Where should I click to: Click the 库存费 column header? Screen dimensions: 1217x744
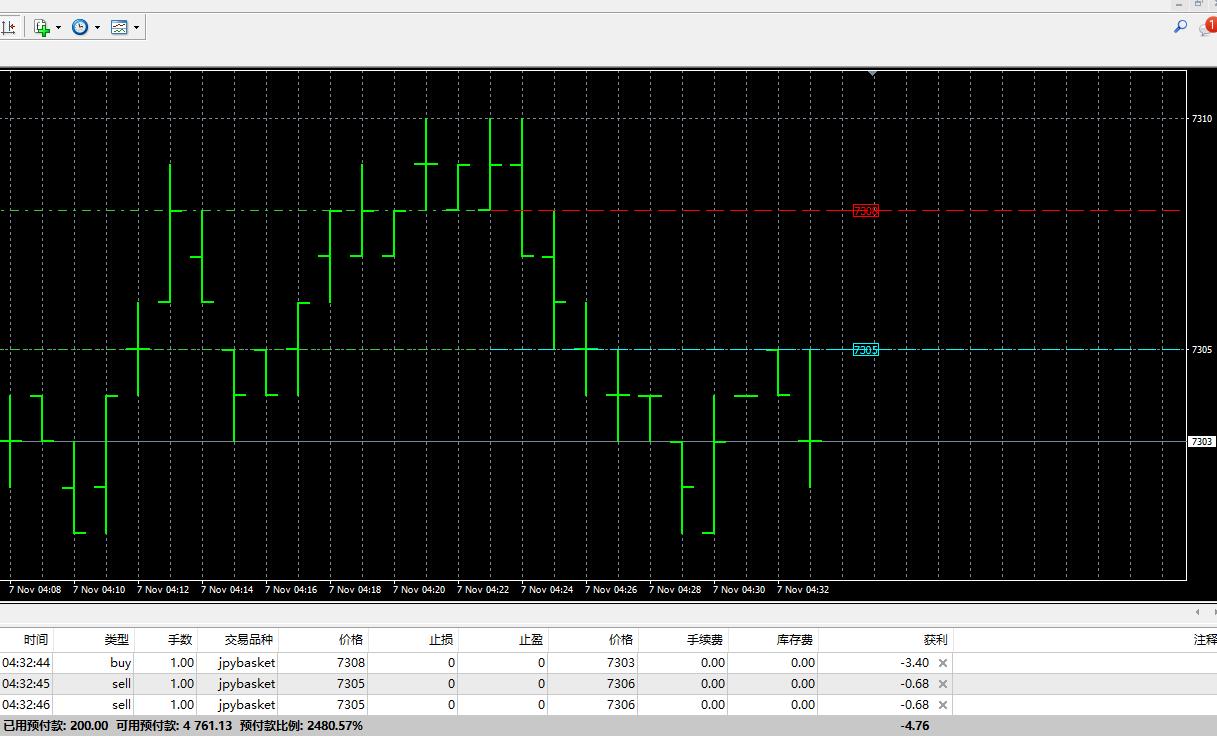pos(773,640)
